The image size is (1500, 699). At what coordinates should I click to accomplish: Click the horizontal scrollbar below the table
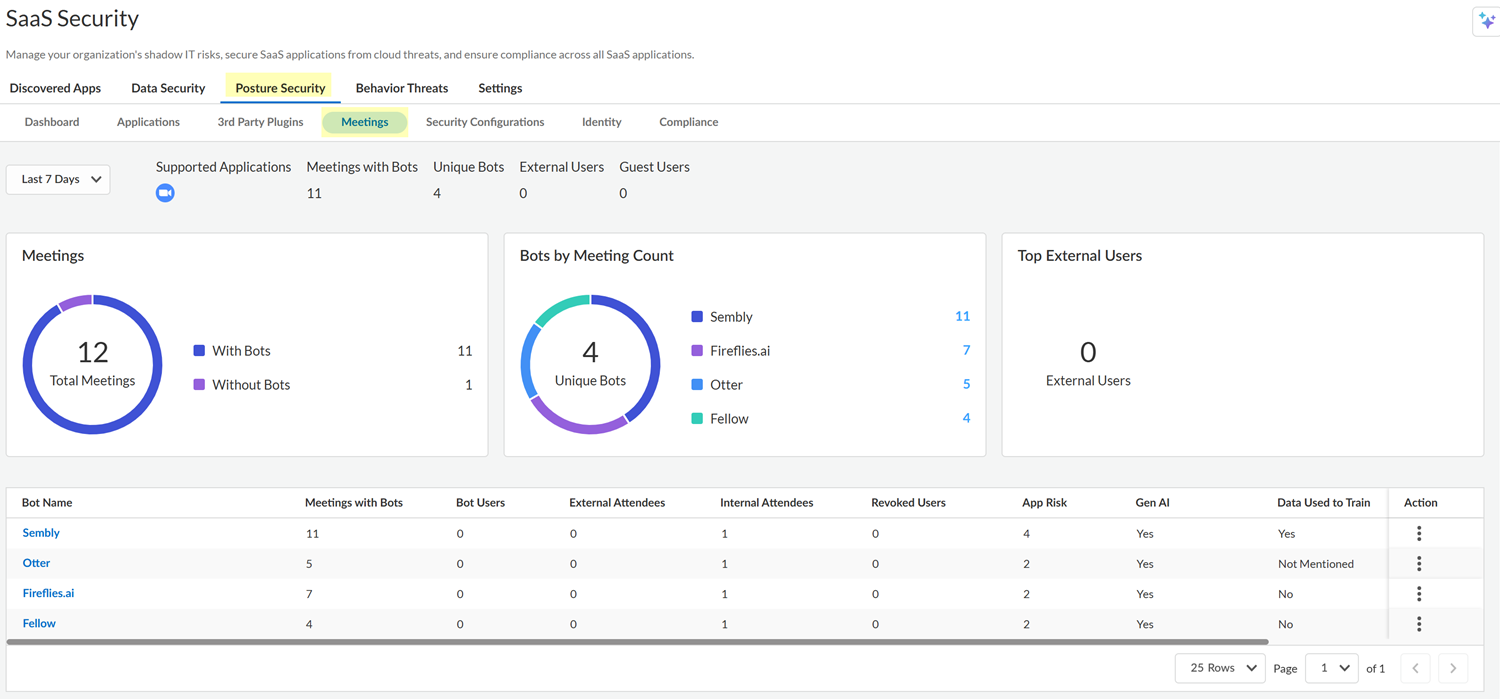coord(637,642)
